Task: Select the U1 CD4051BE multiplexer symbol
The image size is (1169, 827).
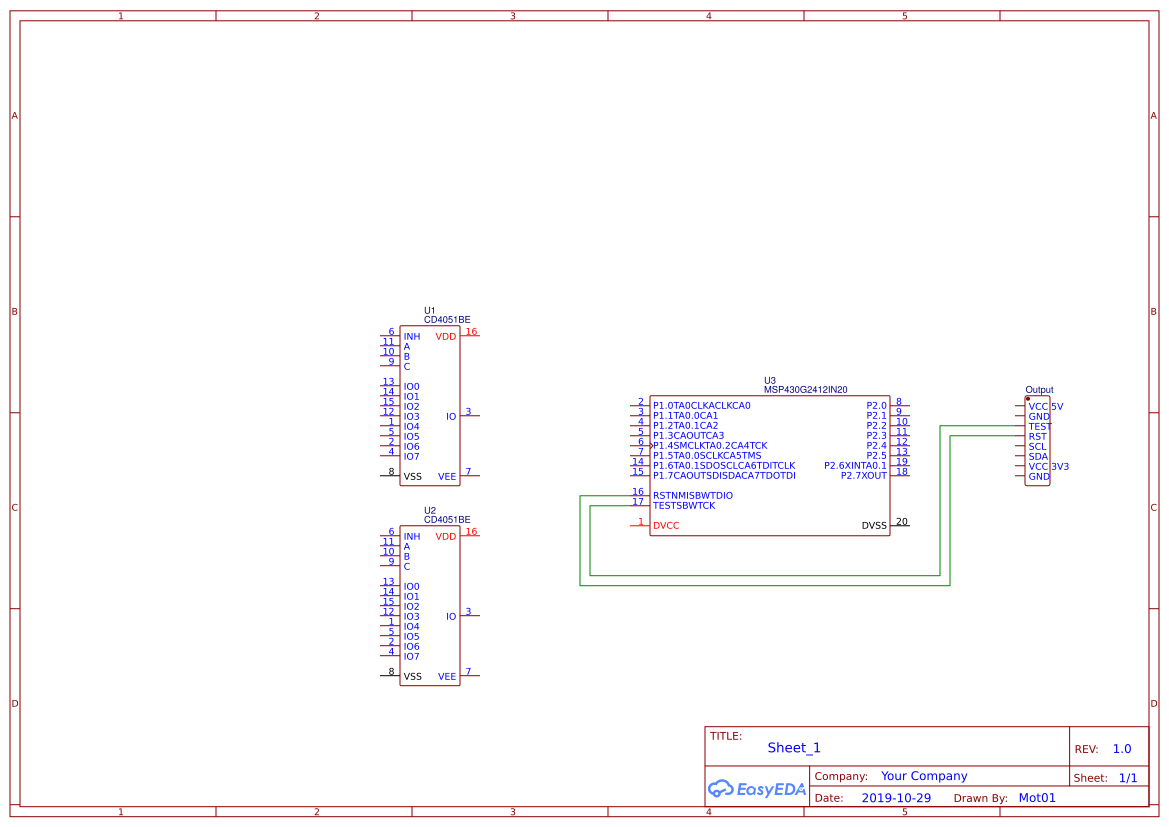Action: (x=430, y=405)
